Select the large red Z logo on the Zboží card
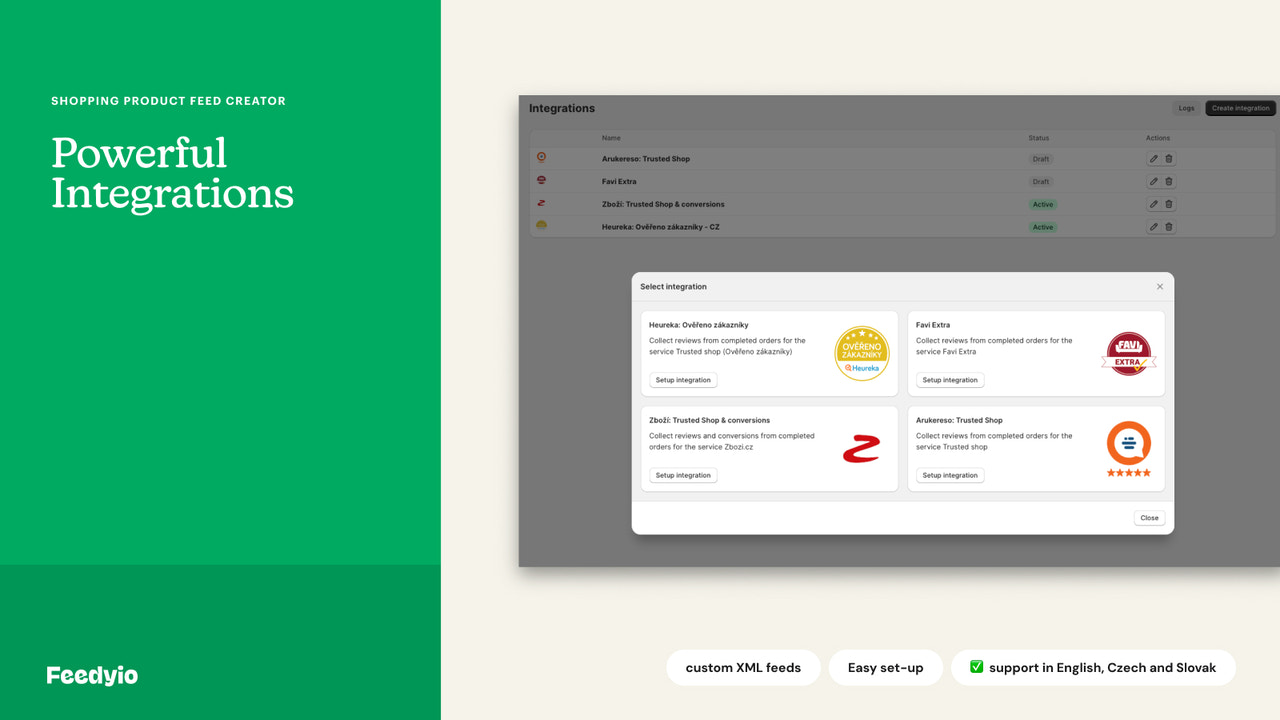 pos(861,447)
